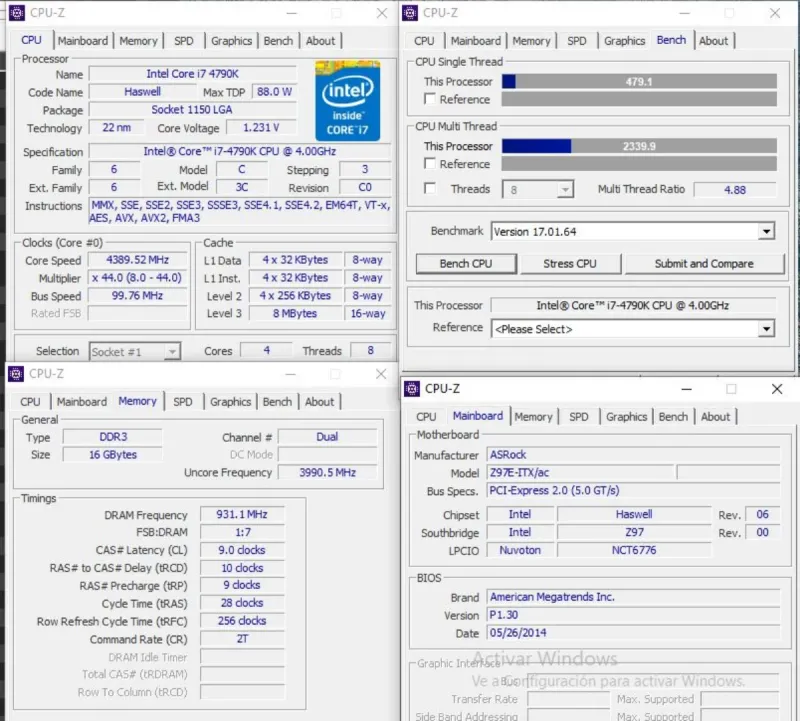The width and height of the screenshot is (800, 721).
Task: Enable Reference checkbox under CPU Single Thread
Action: pyautogui.click(x=430, y=99)
